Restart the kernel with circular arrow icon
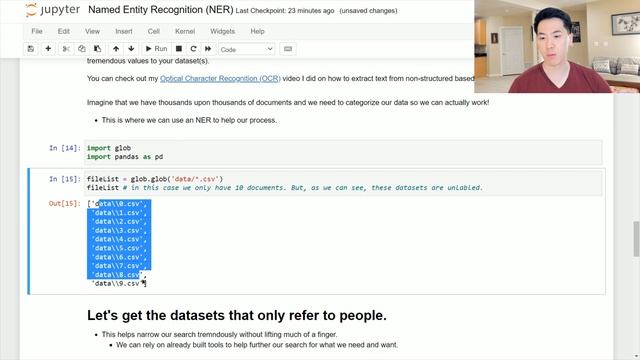The height and width of the screenshot is (360, 640). click(193, 49)
